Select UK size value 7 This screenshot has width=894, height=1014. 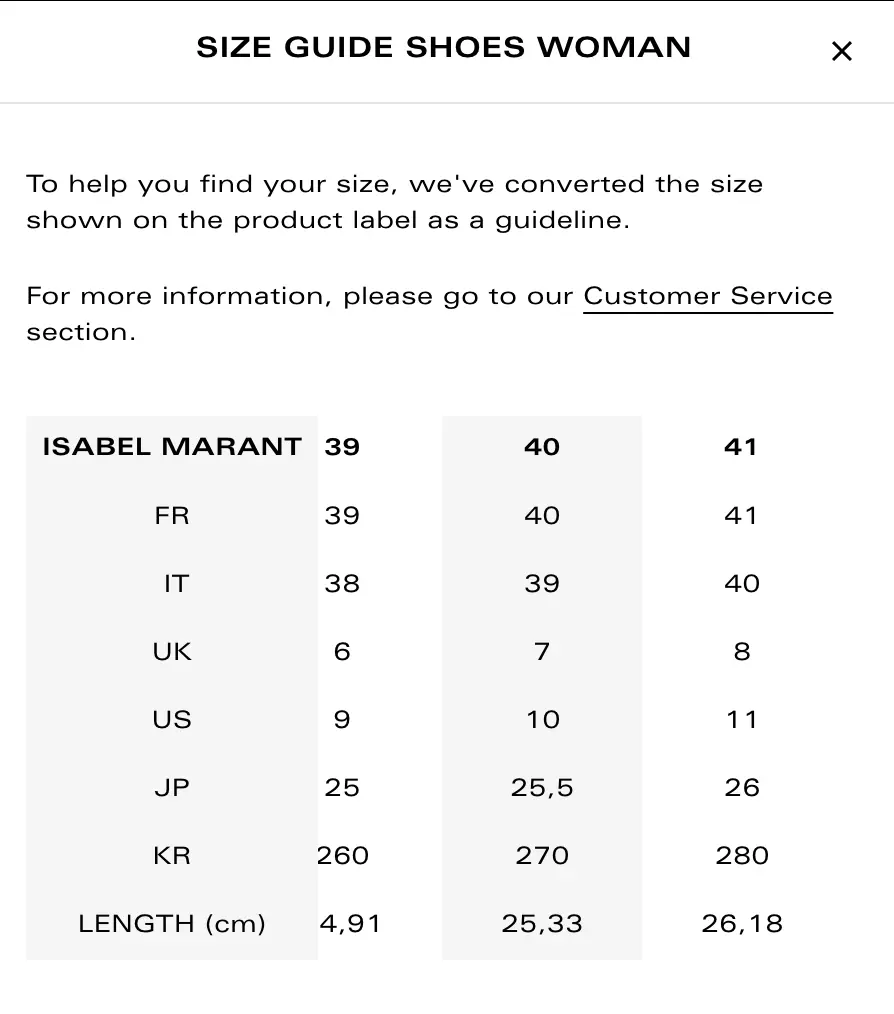(x=541, y=652)
